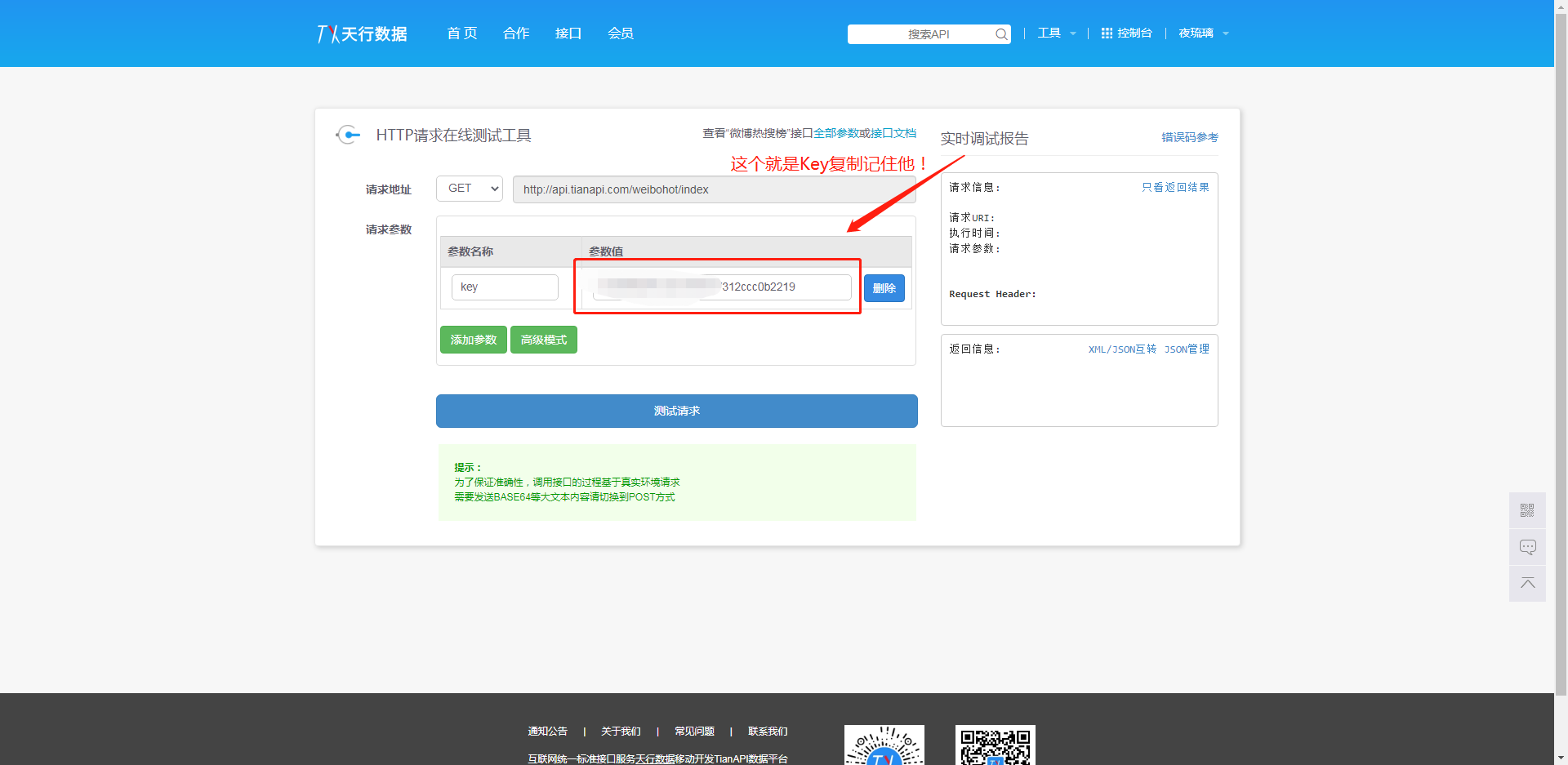Expand the 工具 dropdown menu
1568x765 pixels.
(x=1057, y=33)
